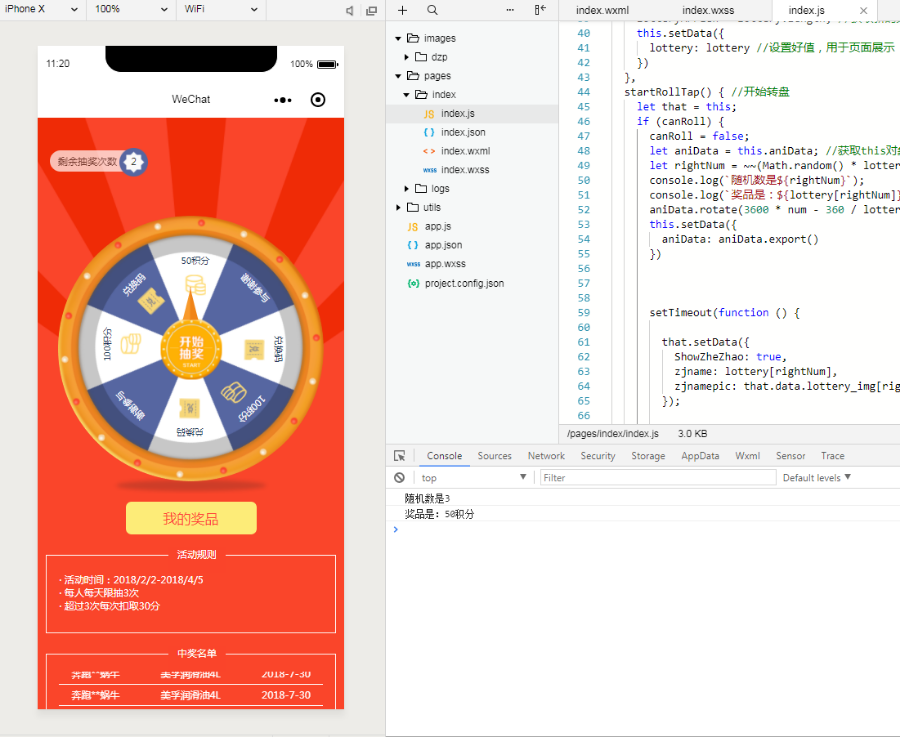Open the Storage devtools tab

point(648,456)
